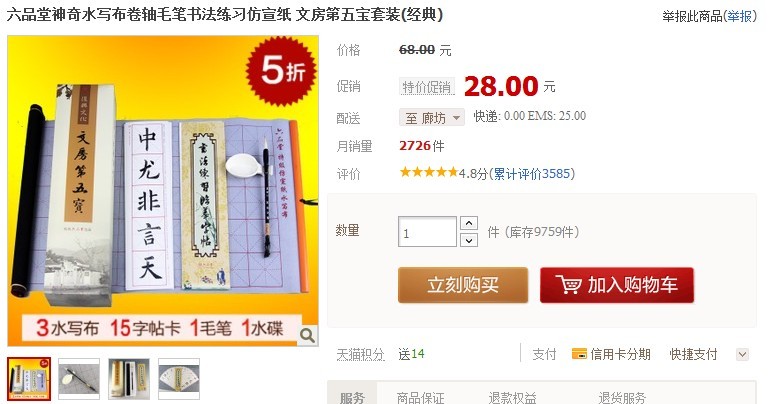Click the 5折 discount badge on image
The height and width of the screenshot is (404, 780).
[x=282, y=71]
